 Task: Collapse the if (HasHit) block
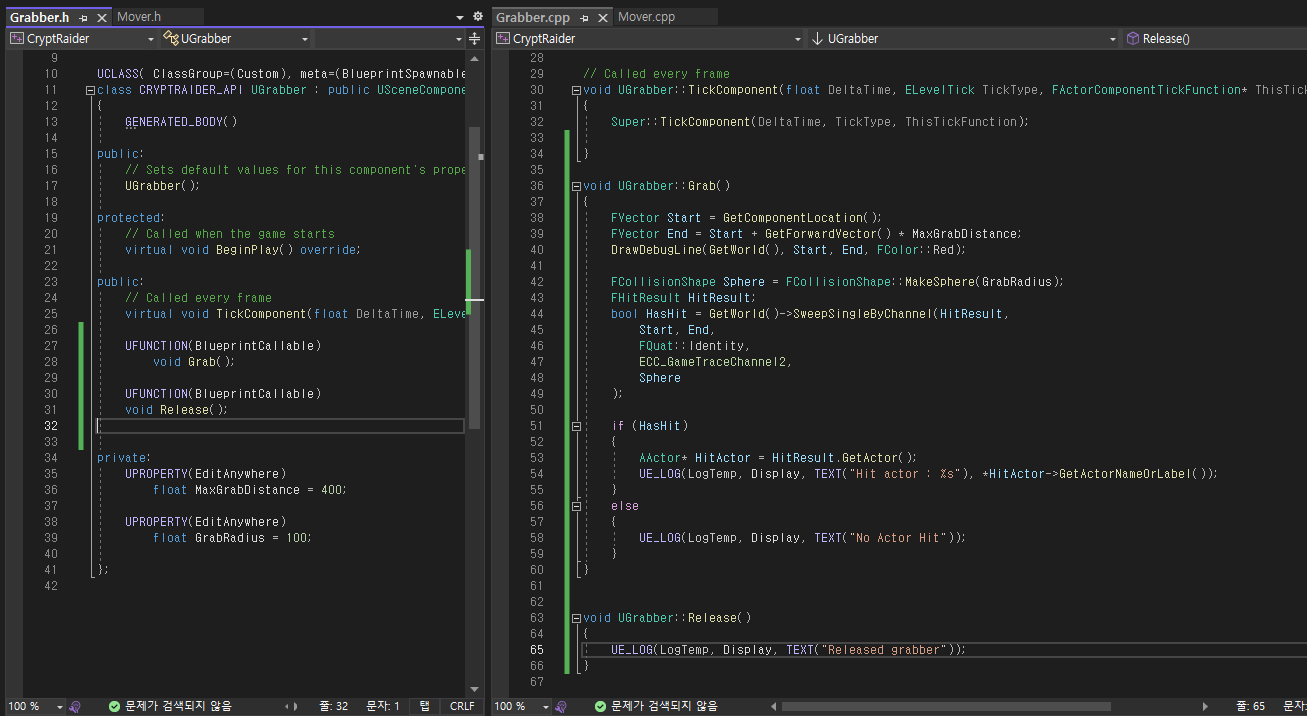[576, 426]
